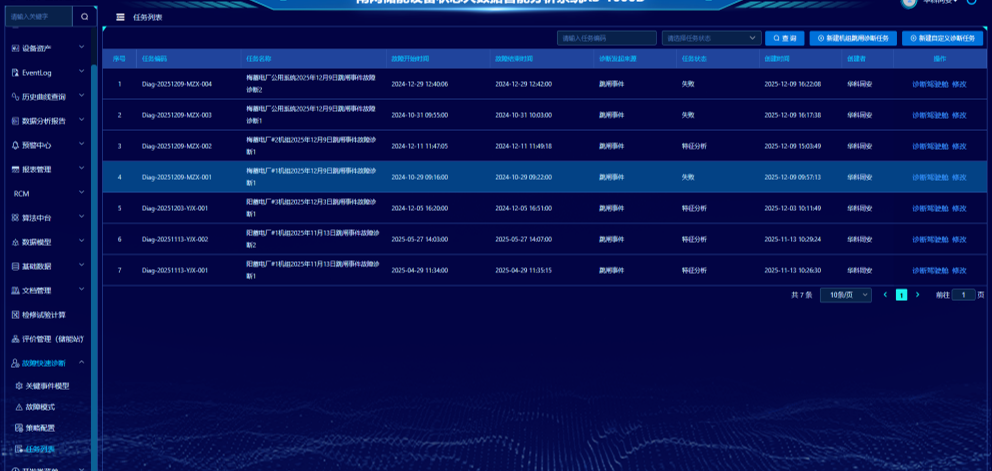Click the 评价管理(储能站) sidebar icon
Image resolution: width=992 pixels, height=471 pixels.
tap(16, 339)
